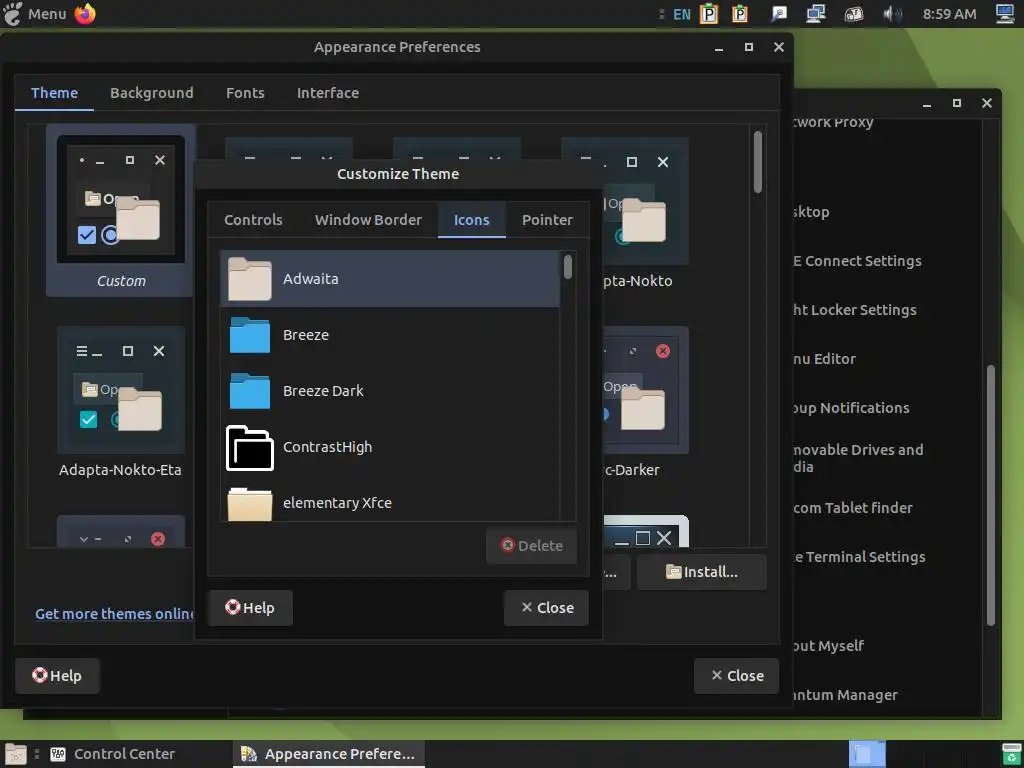Click Close in Appearance Preferences window
This screenshot has height=768, width=1024.
[x=737, y=675]
